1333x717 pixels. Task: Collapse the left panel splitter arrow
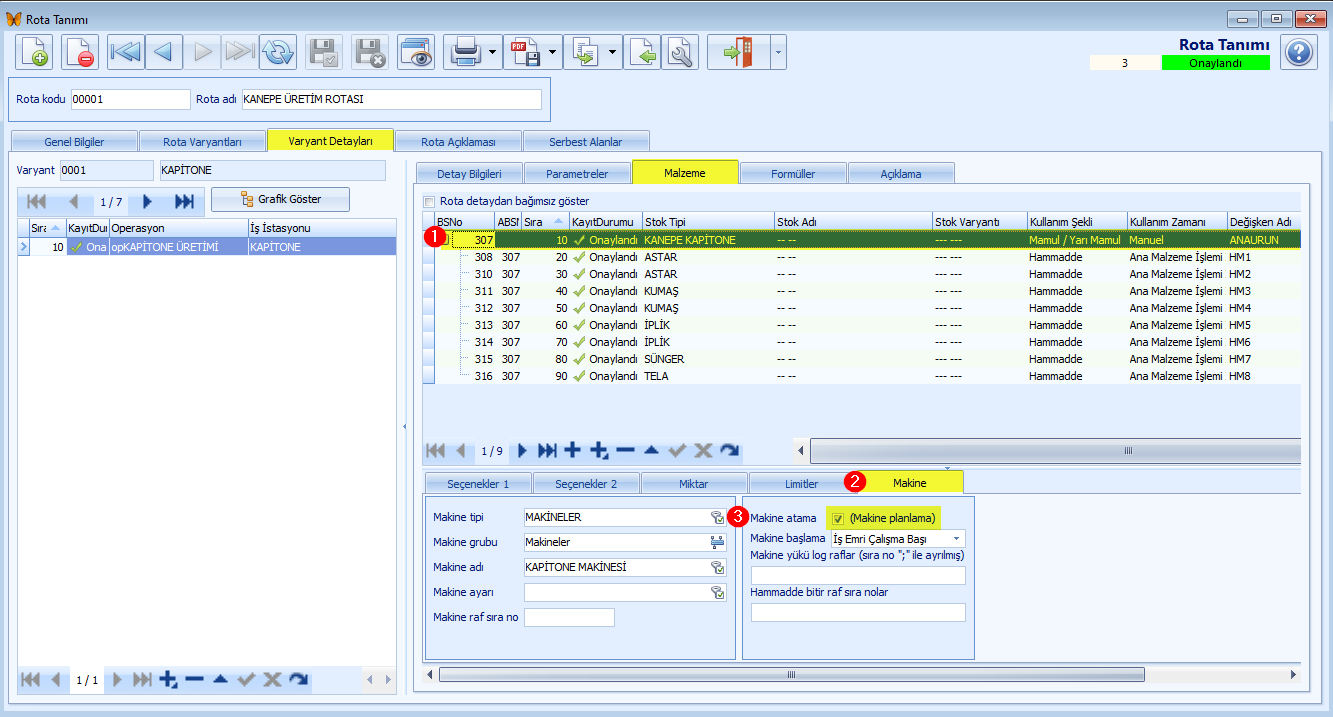pyautogui.click(x=405, y=426)
